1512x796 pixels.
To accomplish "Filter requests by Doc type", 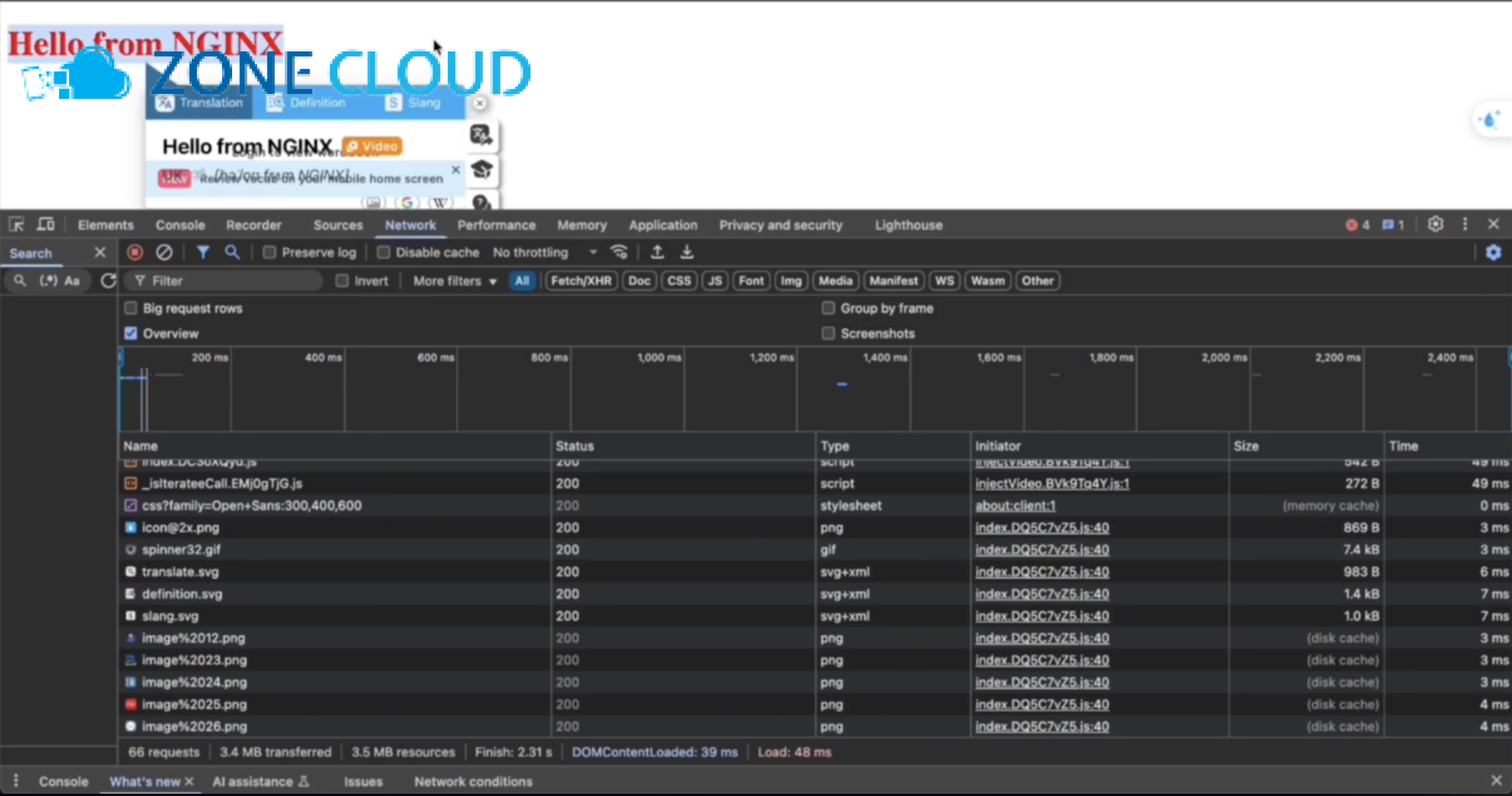I will point(639,281).
